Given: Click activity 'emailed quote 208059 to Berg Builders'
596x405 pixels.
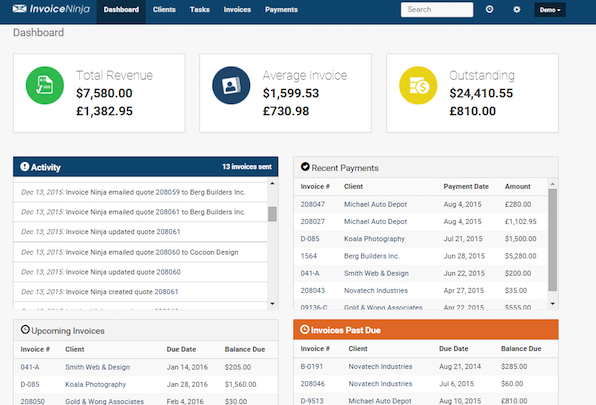Looking at the screenshot, I should pyautogui.click(x=140, y=192).
